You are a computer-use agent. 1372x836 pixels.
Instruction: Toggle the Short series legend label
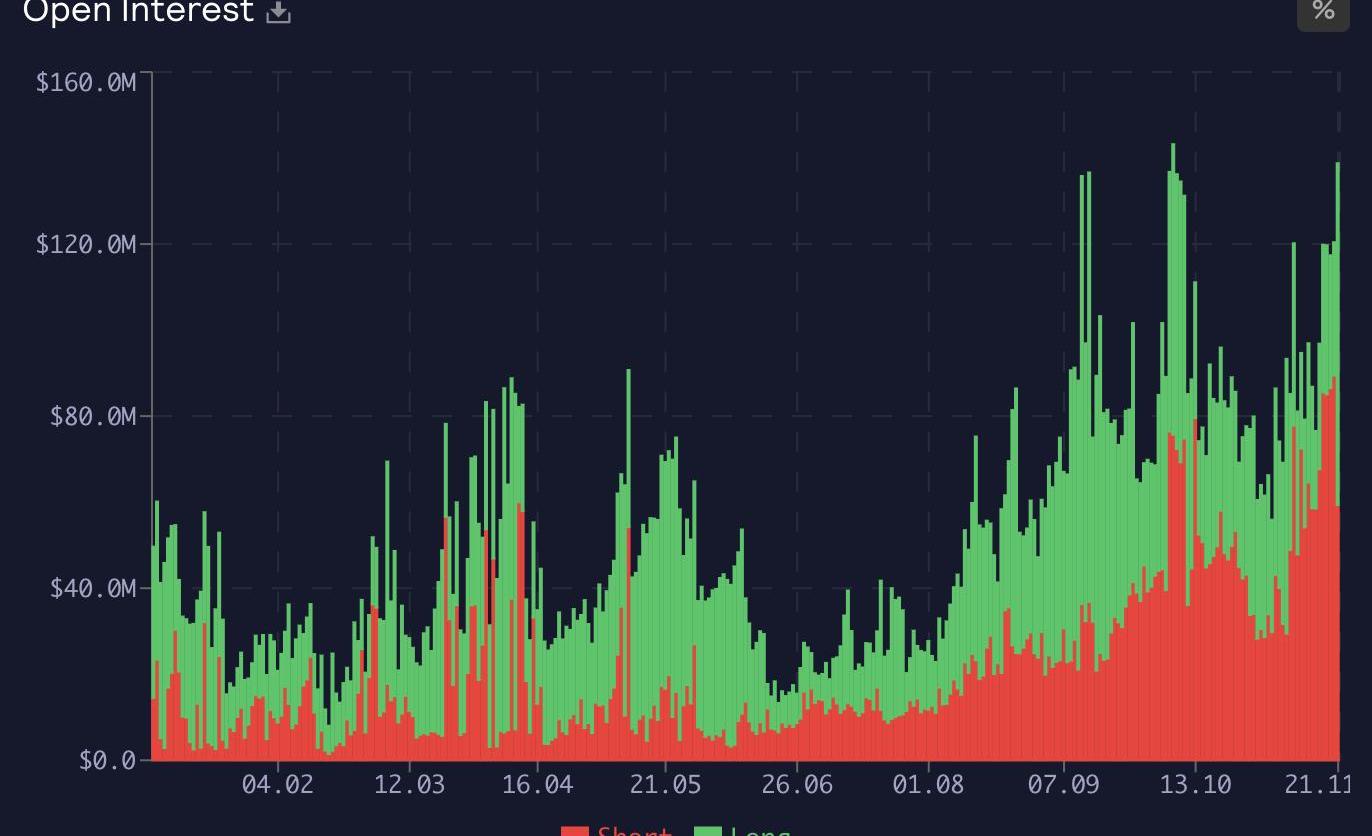coord(634,832)
